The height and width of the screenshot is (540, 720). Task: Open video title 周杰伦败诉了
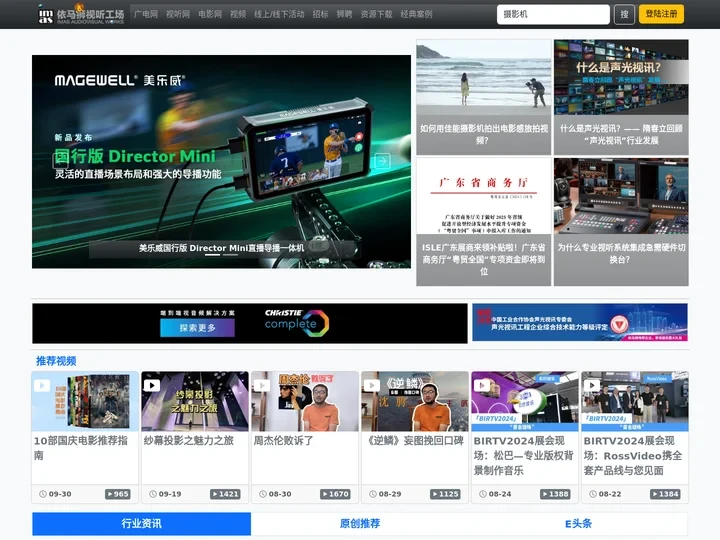click(x=284, y=440)
